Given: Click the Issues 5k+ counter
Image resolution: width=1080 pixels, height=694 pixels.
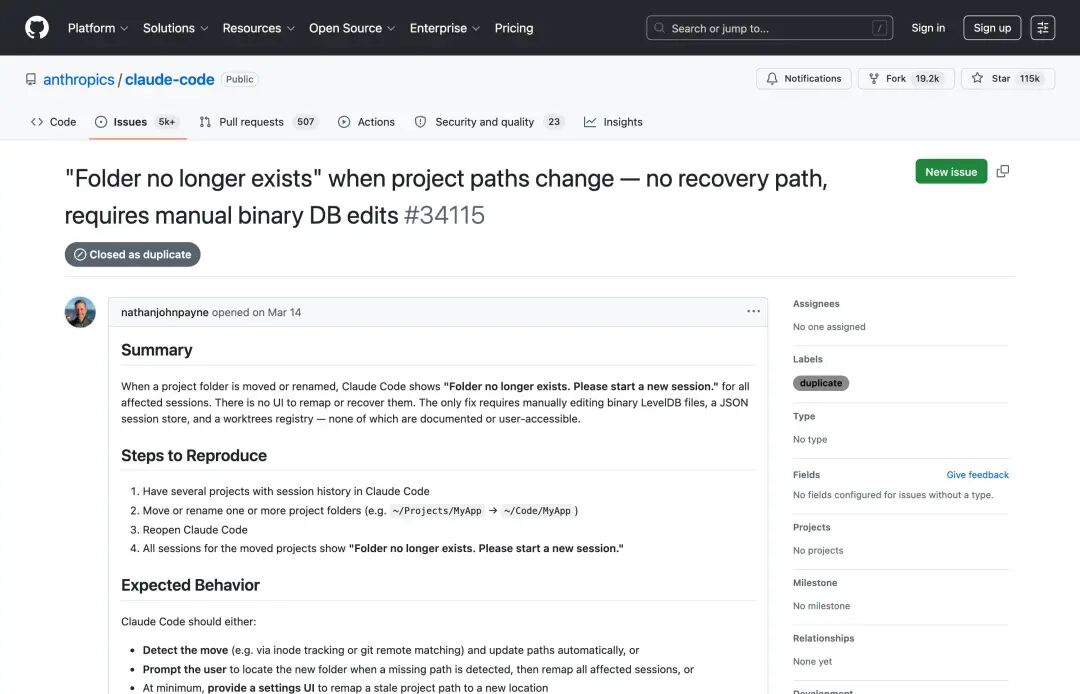Looking at the screenshot, I should (x=167, y=122).
